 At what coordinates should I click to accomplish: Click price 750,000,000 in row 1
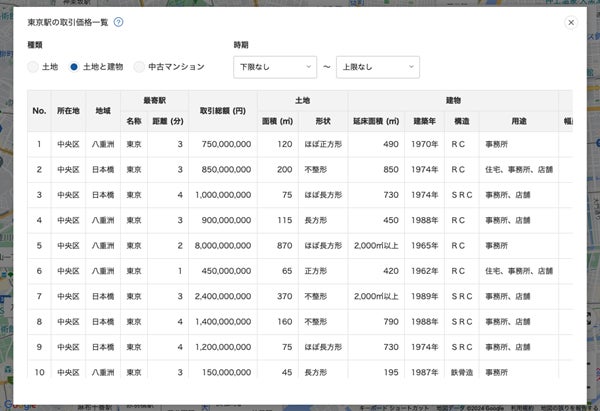(226, 144)
